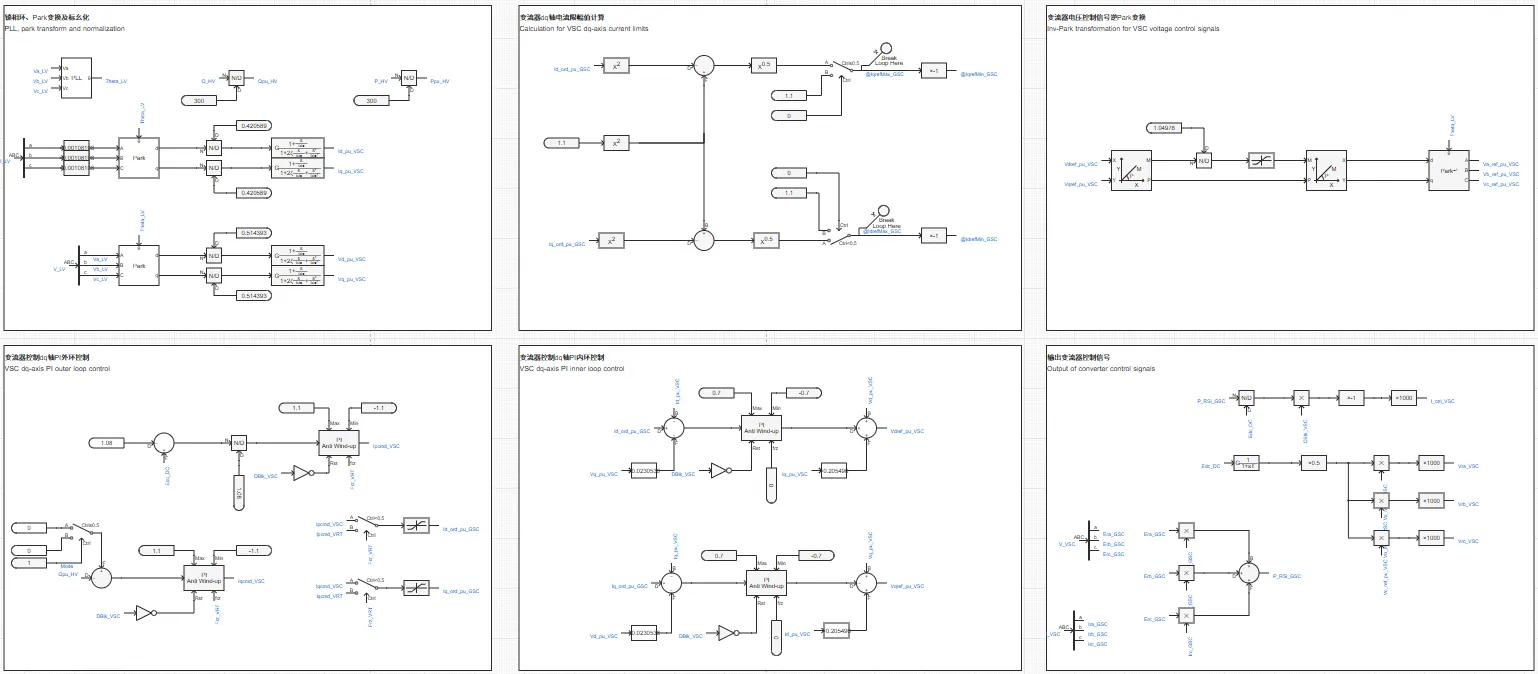This screenshot has height=674, width=1538.
Task: Click the Theta_LV output label of PLL
Action: [117, 81]
